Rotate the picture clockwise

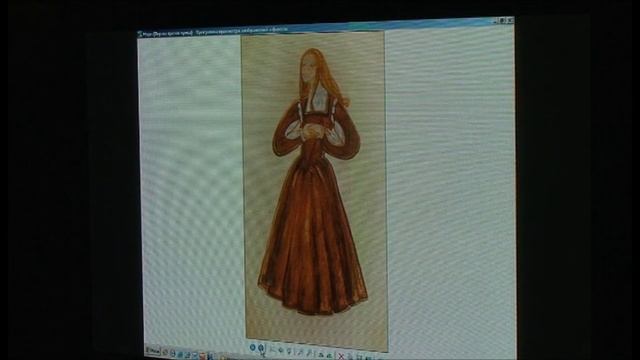tap(321, 355)
